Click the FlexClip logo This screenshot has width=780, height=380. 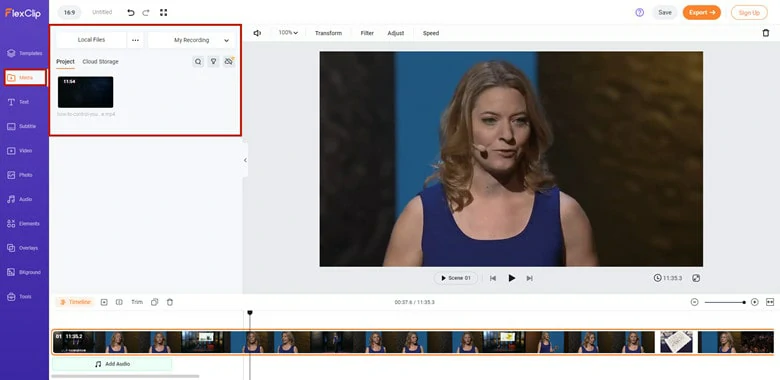point(23,13)
